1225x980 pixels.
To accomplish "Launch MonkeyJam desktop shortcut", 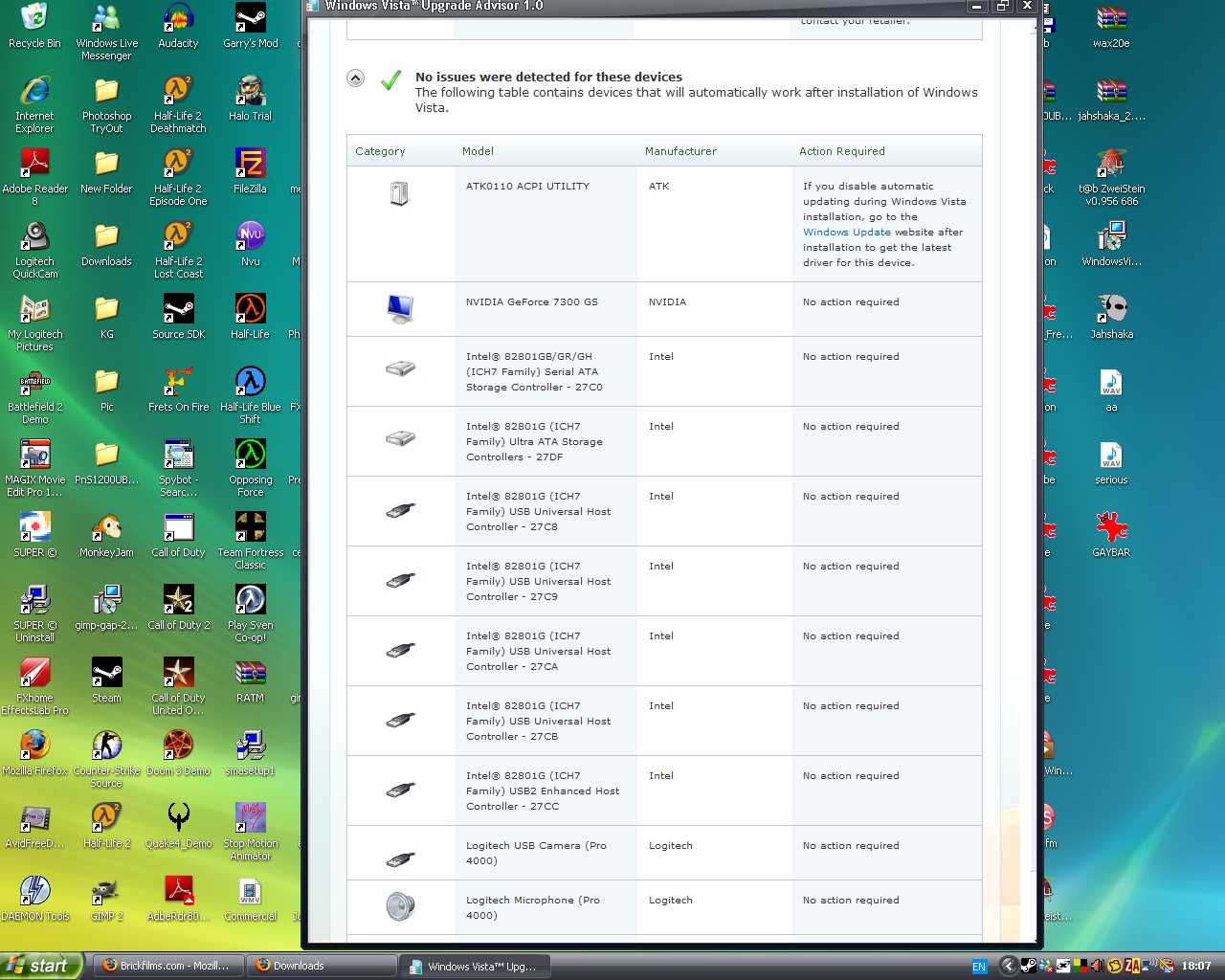I will click(x=106, y=536).
